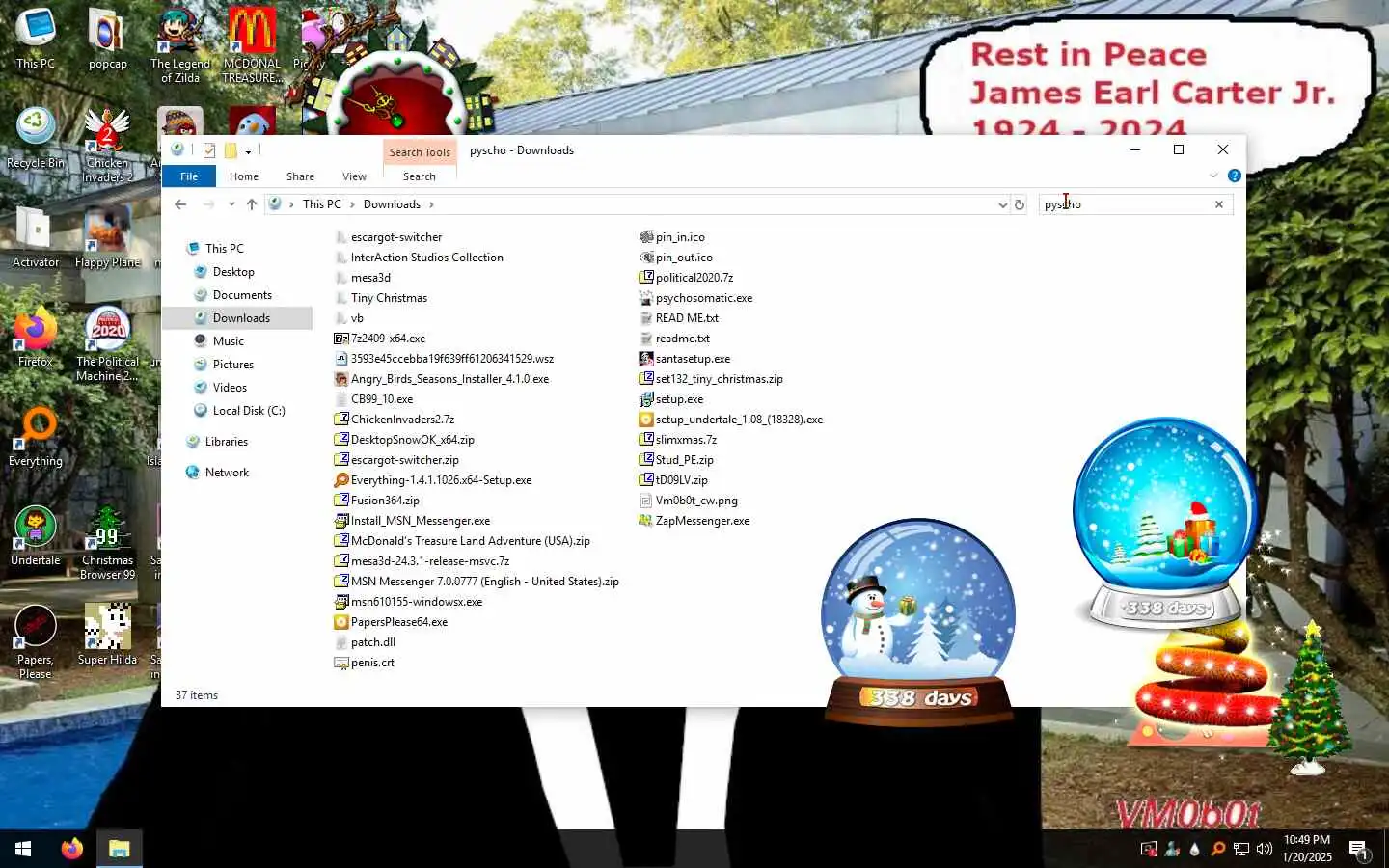This screenshot has height=868, width=1389.
Task: Switch to the Home ribbon tab
Action: coord(244,176)
